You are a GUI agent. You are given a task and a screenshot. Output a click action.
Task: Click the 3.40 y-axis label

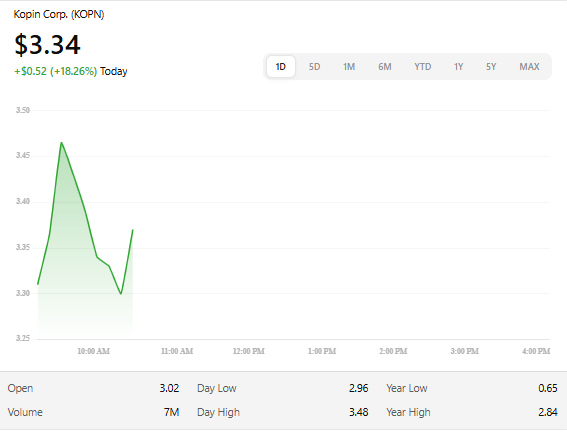[23, 201]
